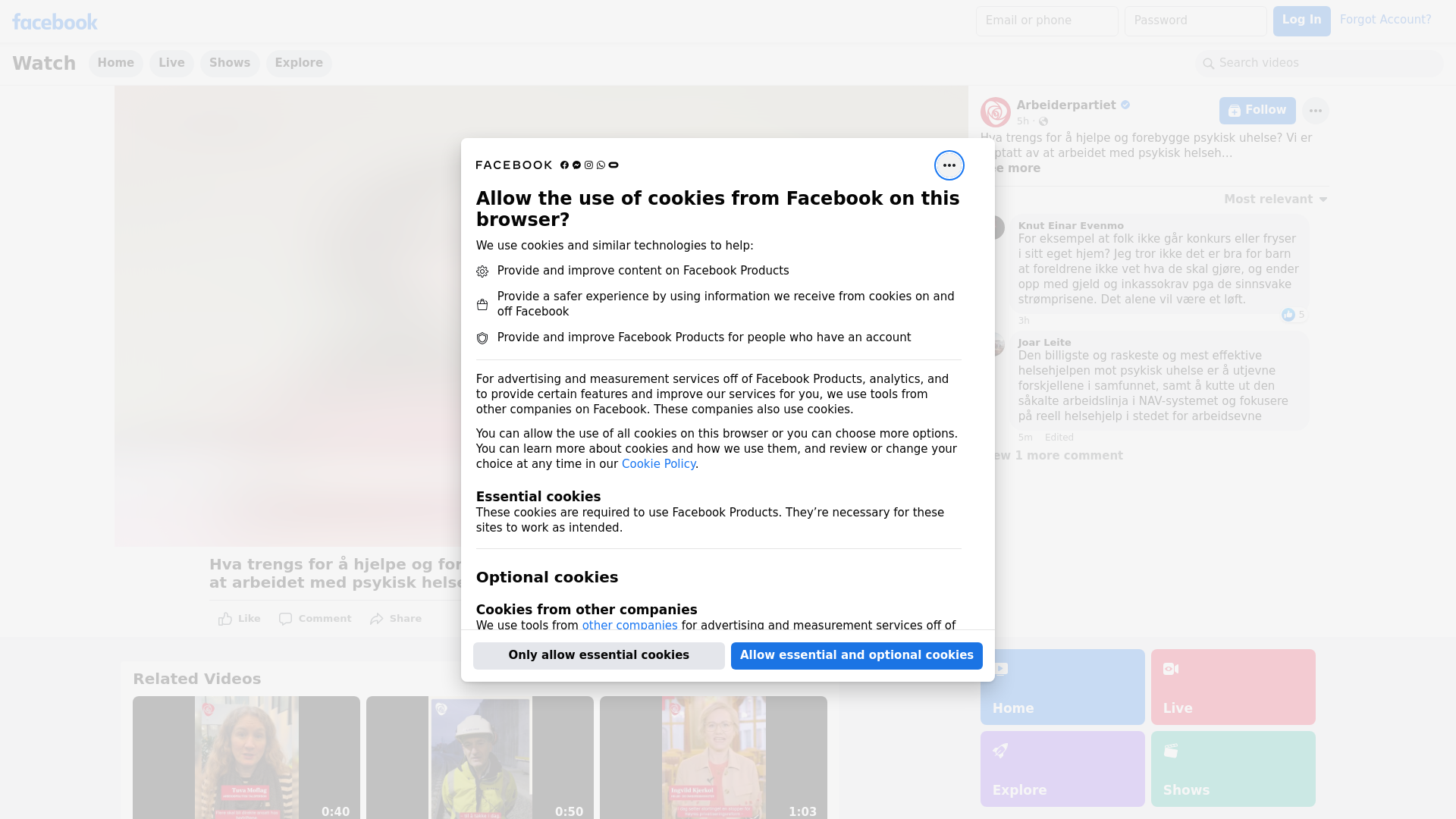Click the Comment speech bubble icon
1456x819 pixels.
coord(285,619)
